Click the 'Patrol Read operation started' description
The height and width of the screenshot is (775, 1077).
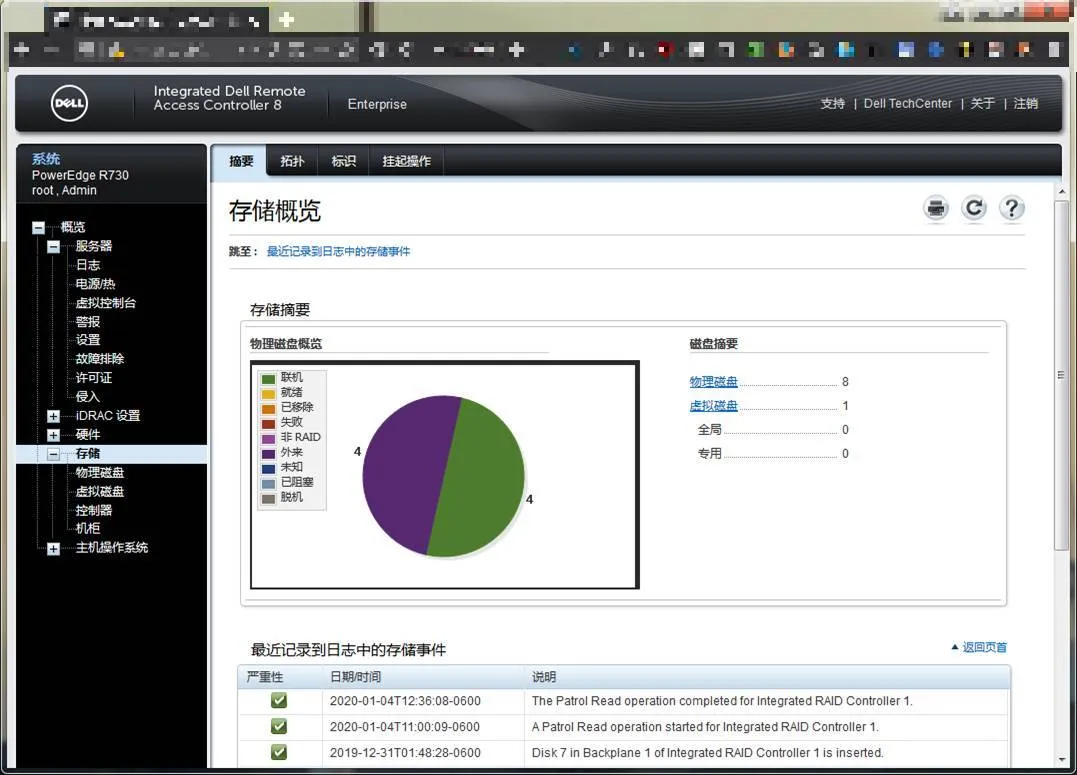click(x=705, y=727)
